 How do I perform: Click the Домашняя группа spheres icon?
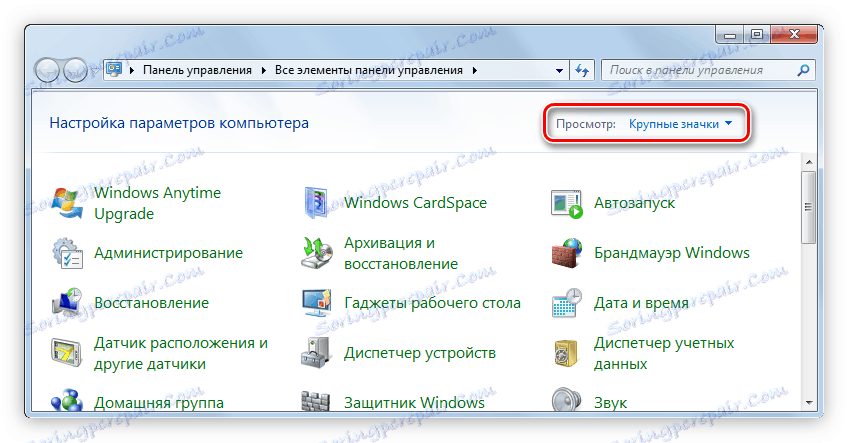[67, 401]
